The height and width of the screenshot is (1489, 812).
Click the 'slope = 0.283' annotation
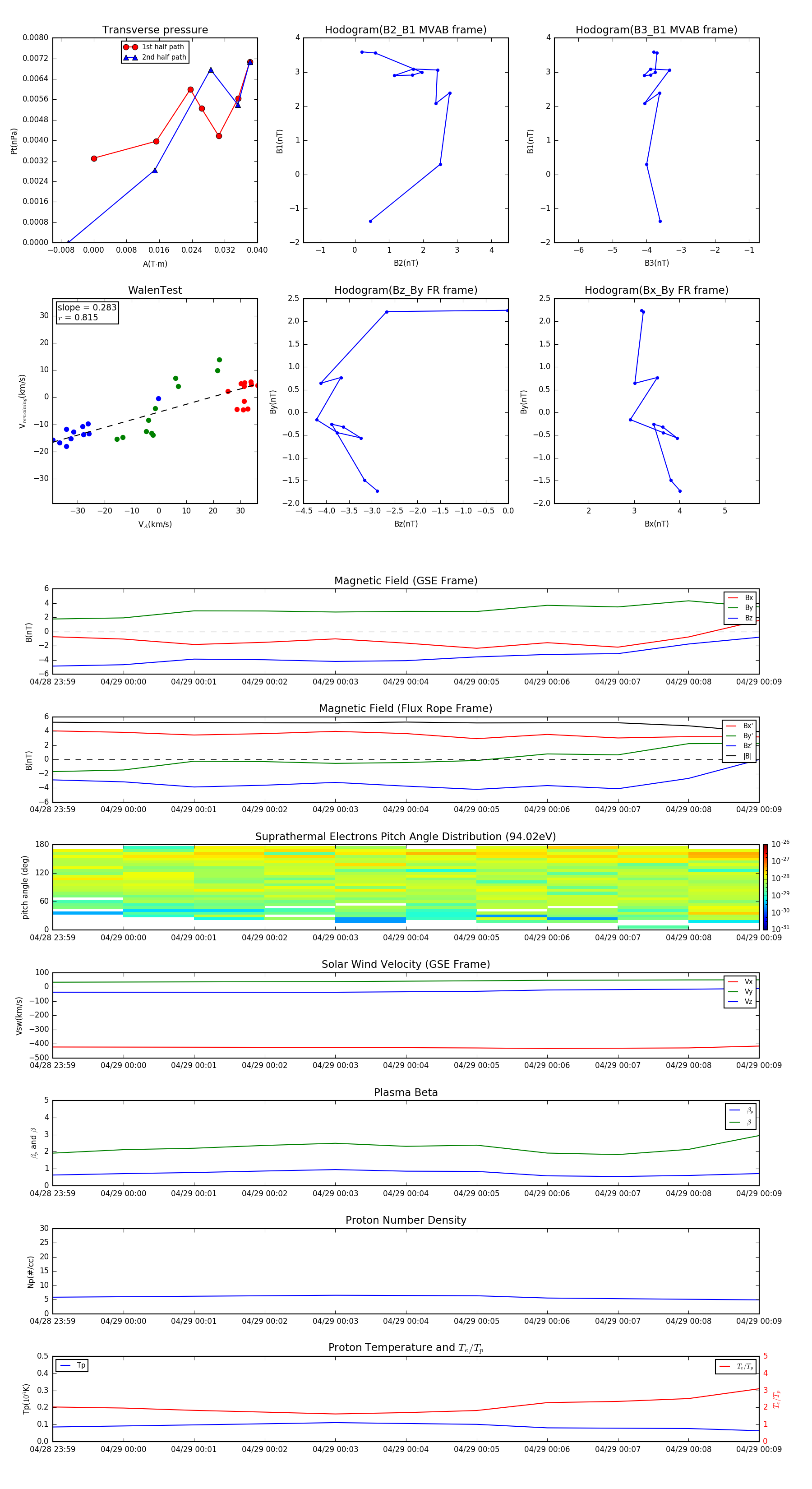(87, 308)
